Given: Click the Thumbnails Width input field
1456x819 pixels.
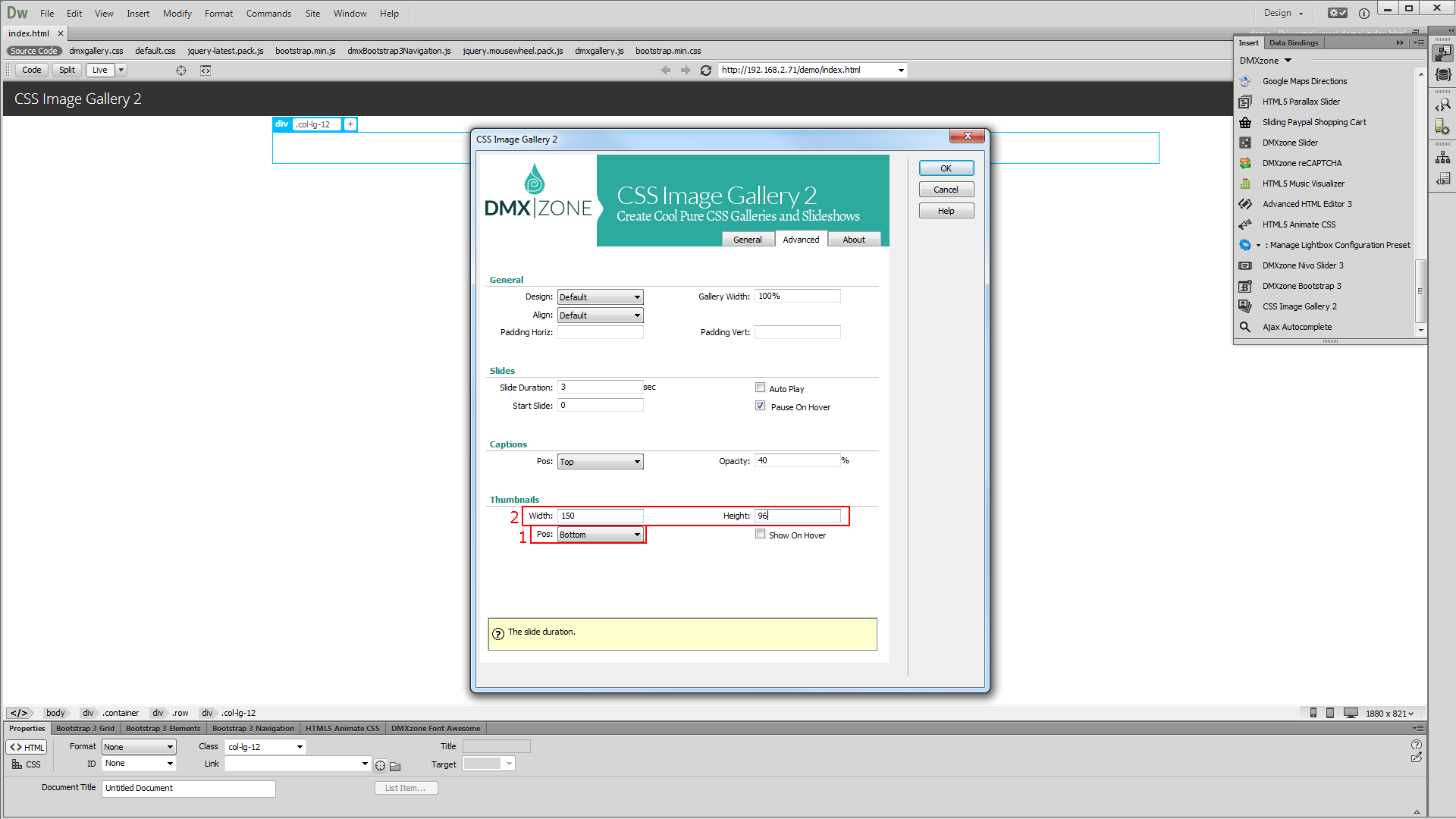Looking at the screenshot, I should (601, 516).
